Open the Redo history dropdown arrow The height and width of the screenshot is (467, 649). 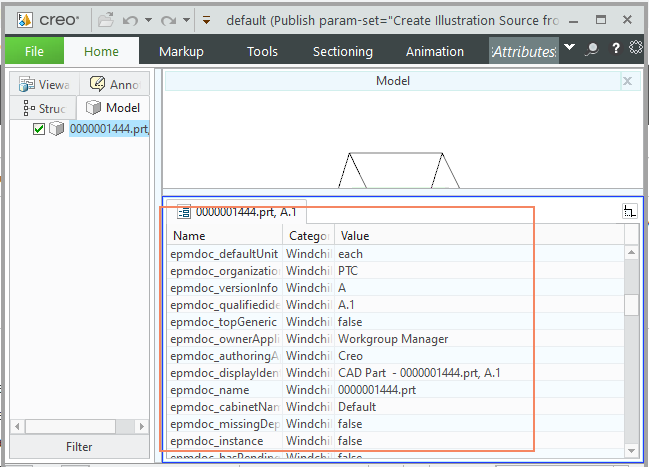pos(184,19)
